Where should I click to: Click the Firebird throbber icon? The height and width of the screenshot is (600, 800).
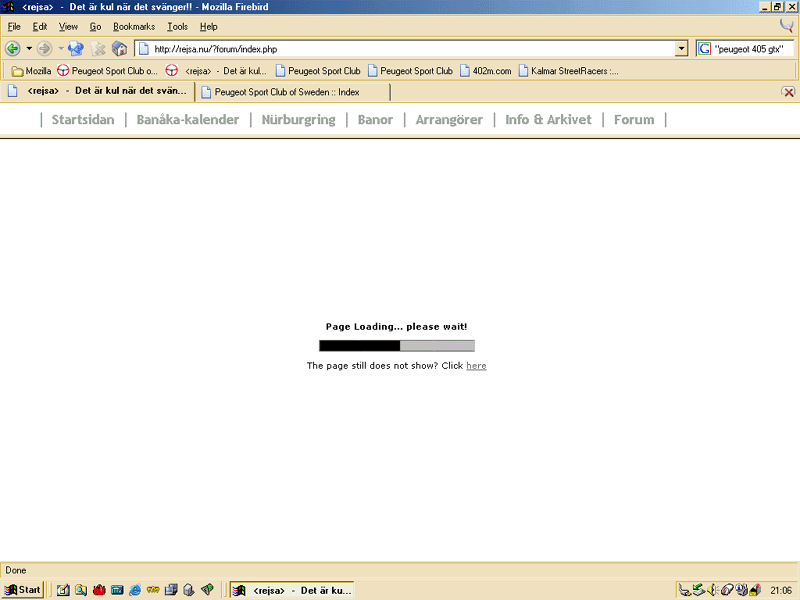pos(787,26)
